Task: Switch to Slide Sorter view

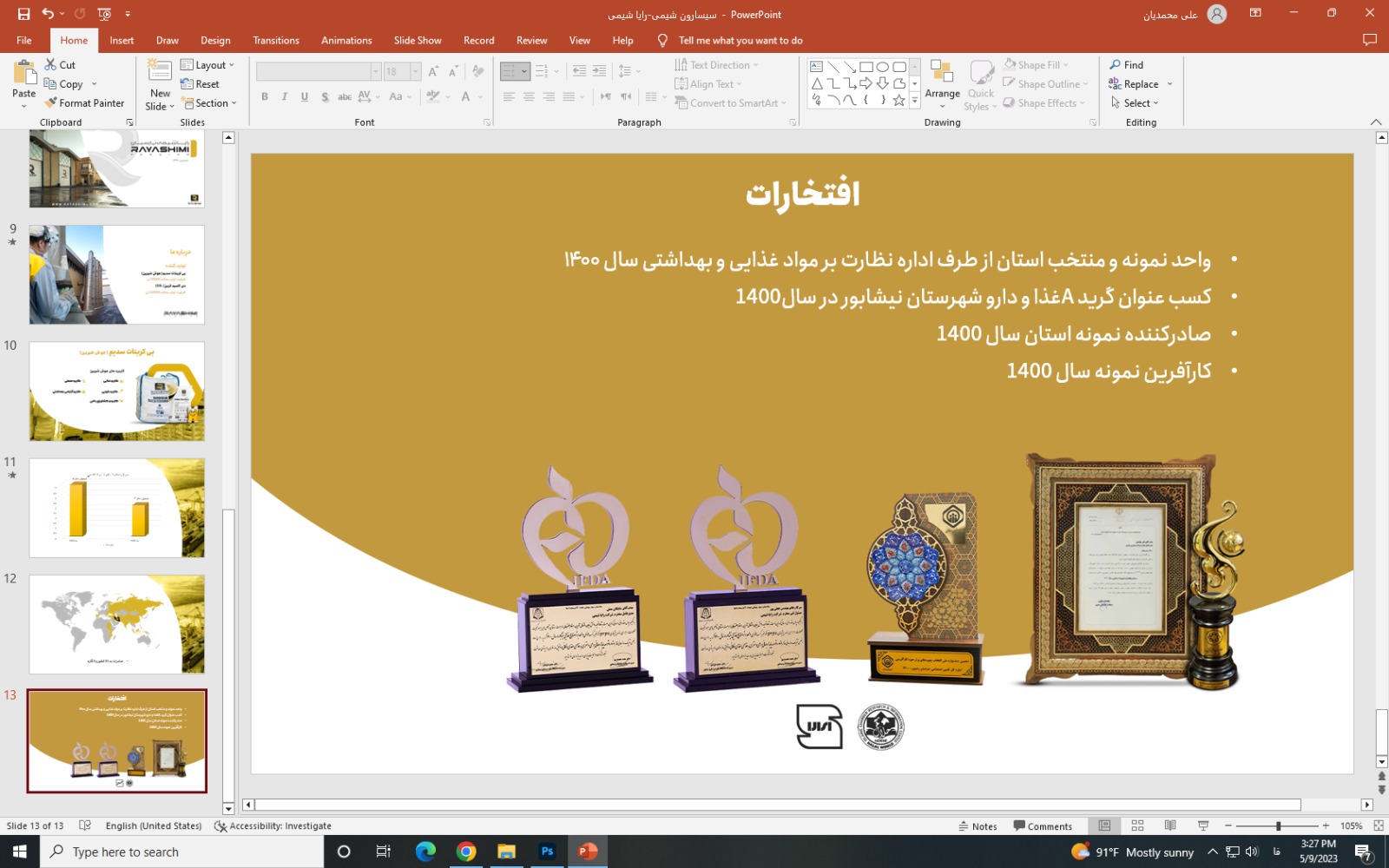Action: [1137, 825]
